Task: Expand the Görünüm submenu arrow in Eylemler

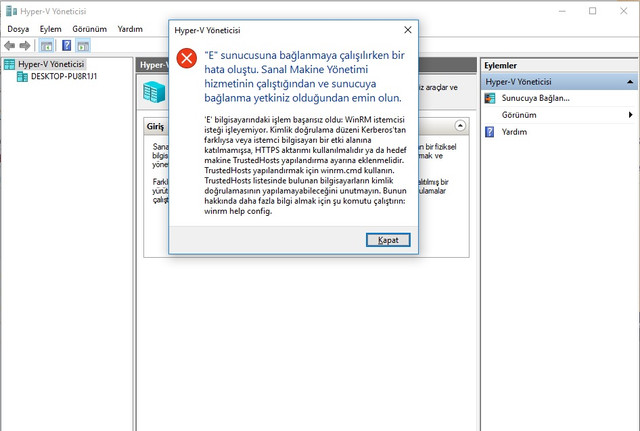Action: pos(631,115)
